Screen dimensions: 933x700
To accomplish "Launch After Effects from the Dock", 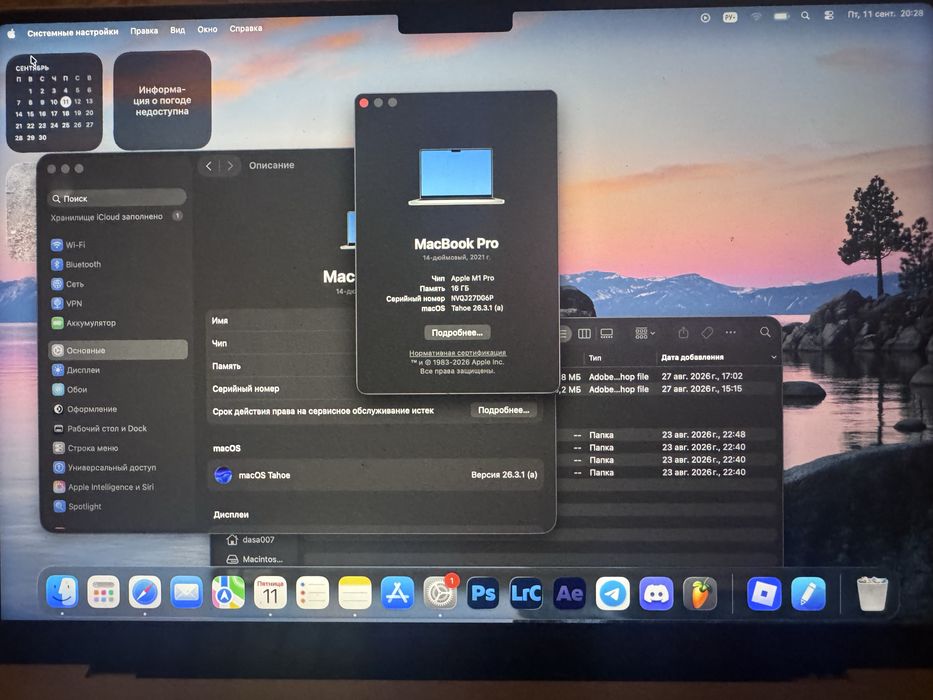I will tap(569, 593).
